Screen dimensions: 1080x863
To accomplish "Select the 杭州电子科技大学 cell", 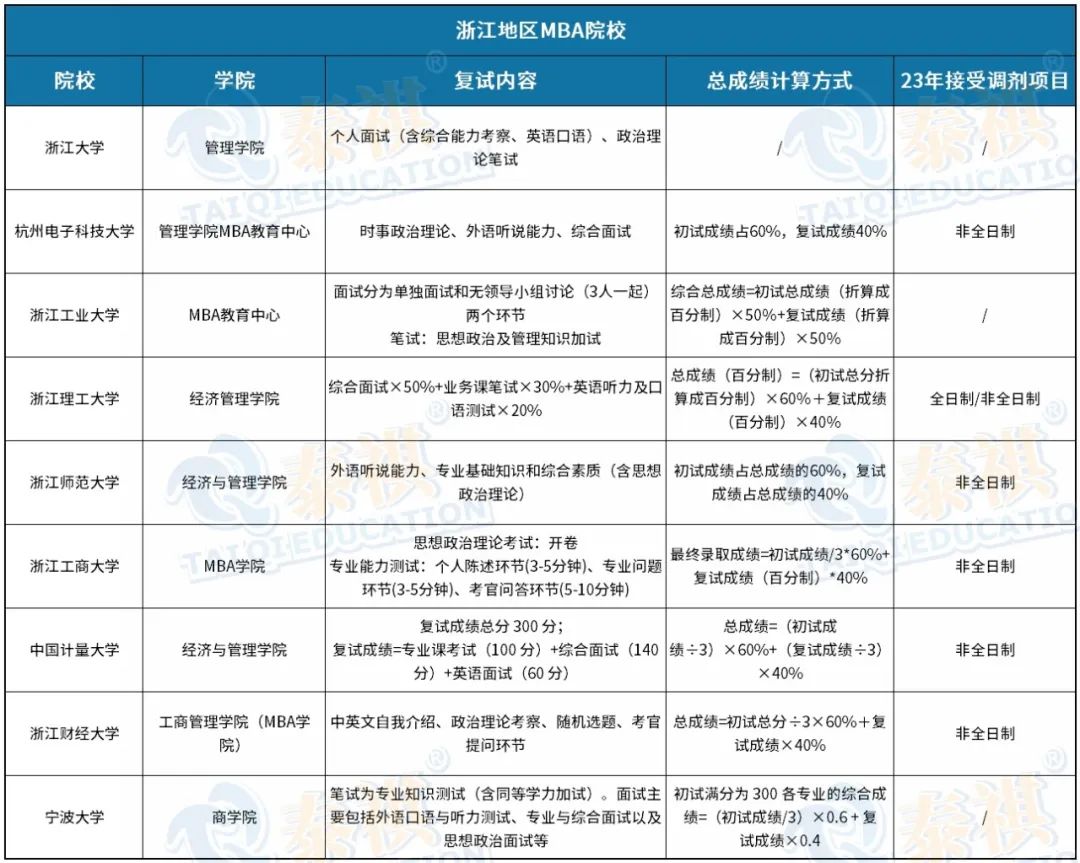I will [74, 231].
